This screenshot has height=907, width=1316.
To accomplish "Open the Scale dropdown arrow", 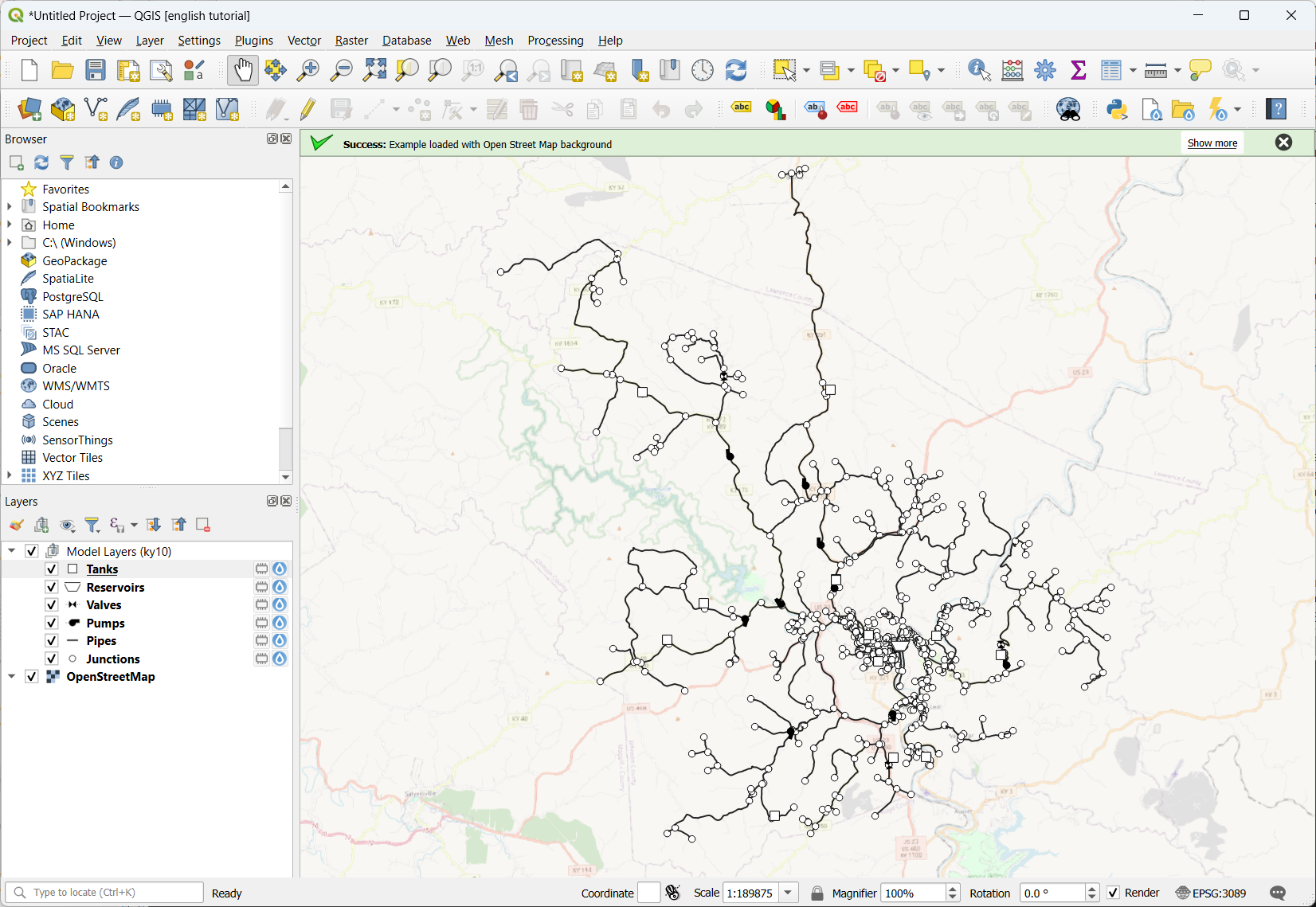I will 788,893.
